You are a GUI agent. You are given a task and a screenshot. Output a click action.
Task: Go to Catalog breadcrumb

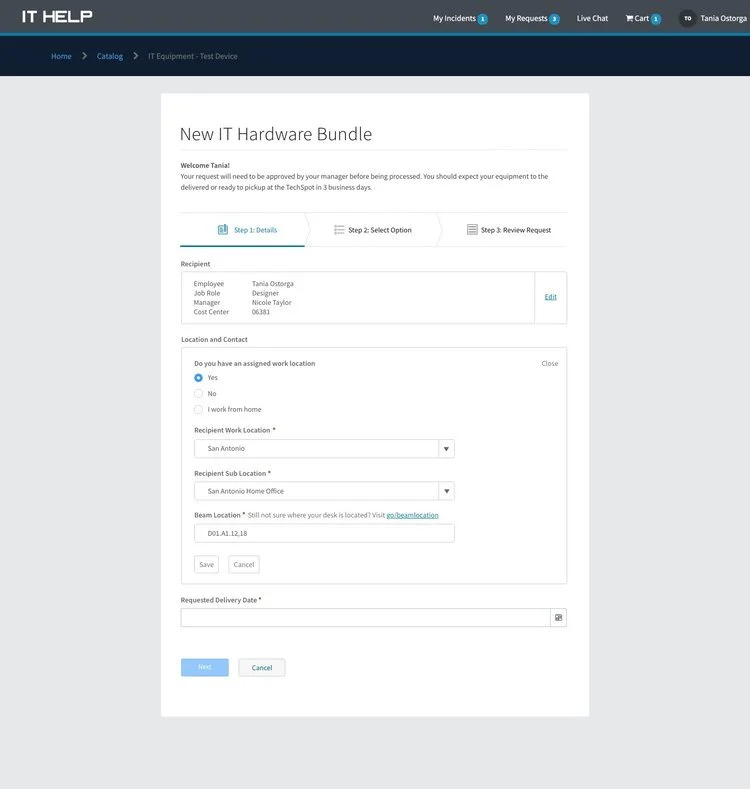[110, 56]
